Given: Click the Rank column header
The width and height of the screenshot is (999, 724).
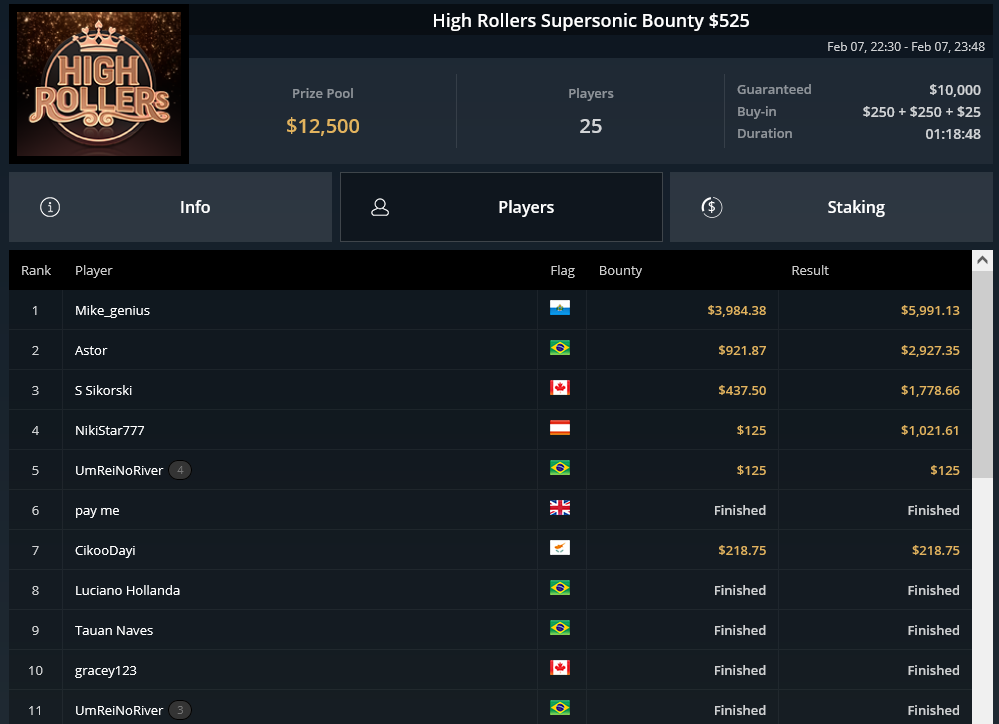Looking at the screenshot, I should 36,270.
